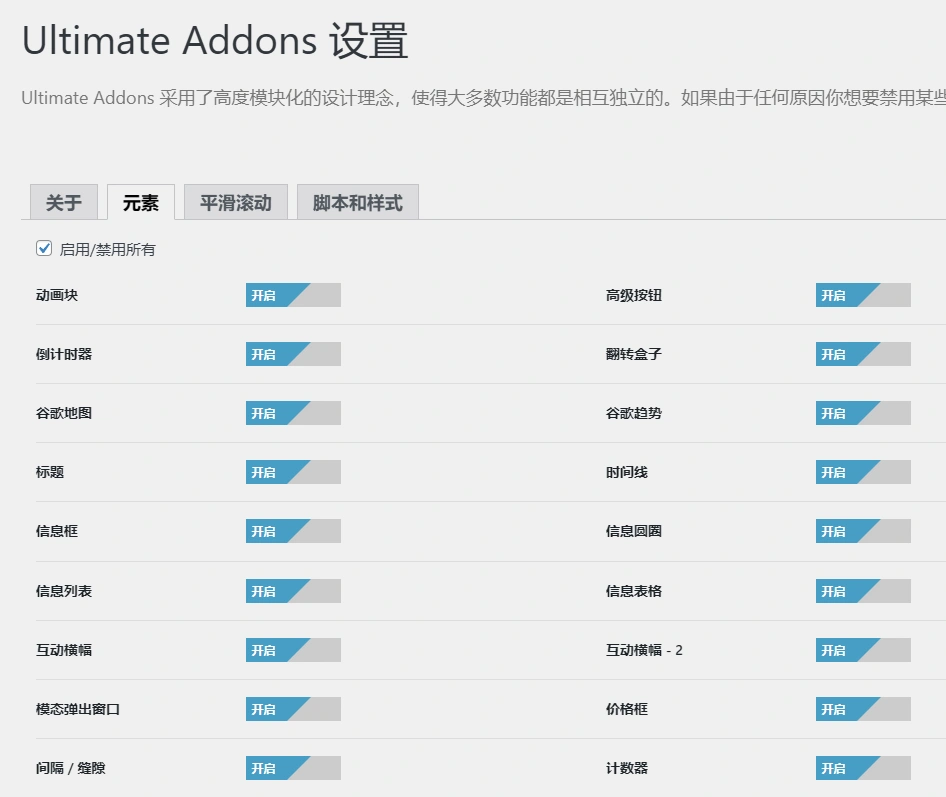
Task: Toggle off the 动画块 switch
Action: tap(292, 295)
